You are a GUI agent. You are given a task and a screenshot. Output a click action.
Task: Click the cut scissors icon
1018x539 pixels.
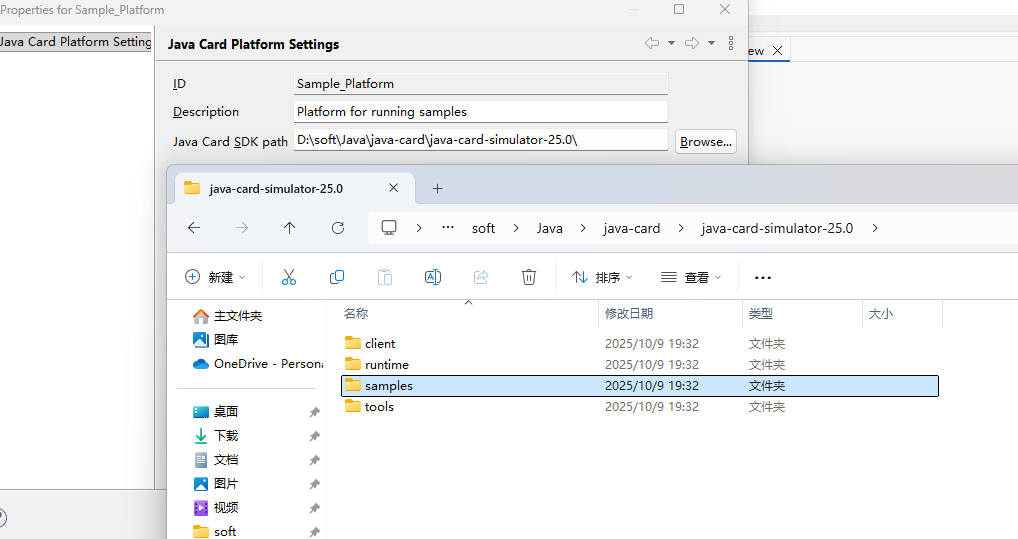pyautogui.click(x=289, y=277)
